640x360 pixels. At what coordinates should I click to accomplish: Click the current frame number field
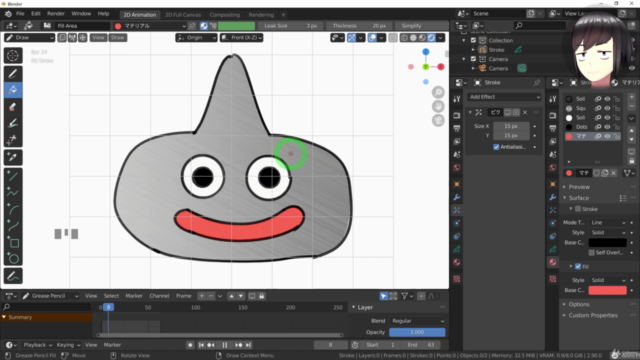tap(331, 345)
